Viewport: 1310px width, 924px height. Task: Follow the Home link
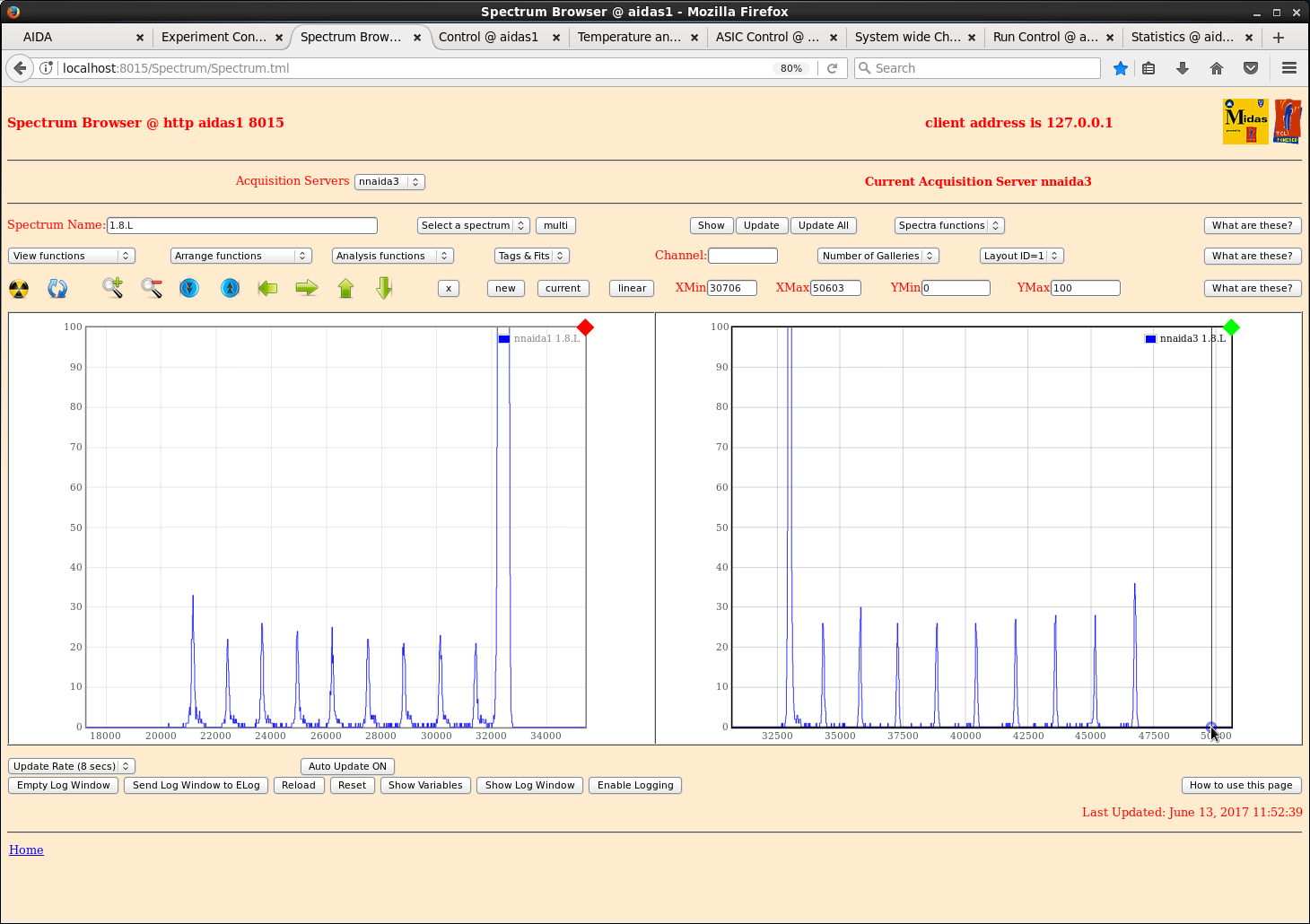26,850
